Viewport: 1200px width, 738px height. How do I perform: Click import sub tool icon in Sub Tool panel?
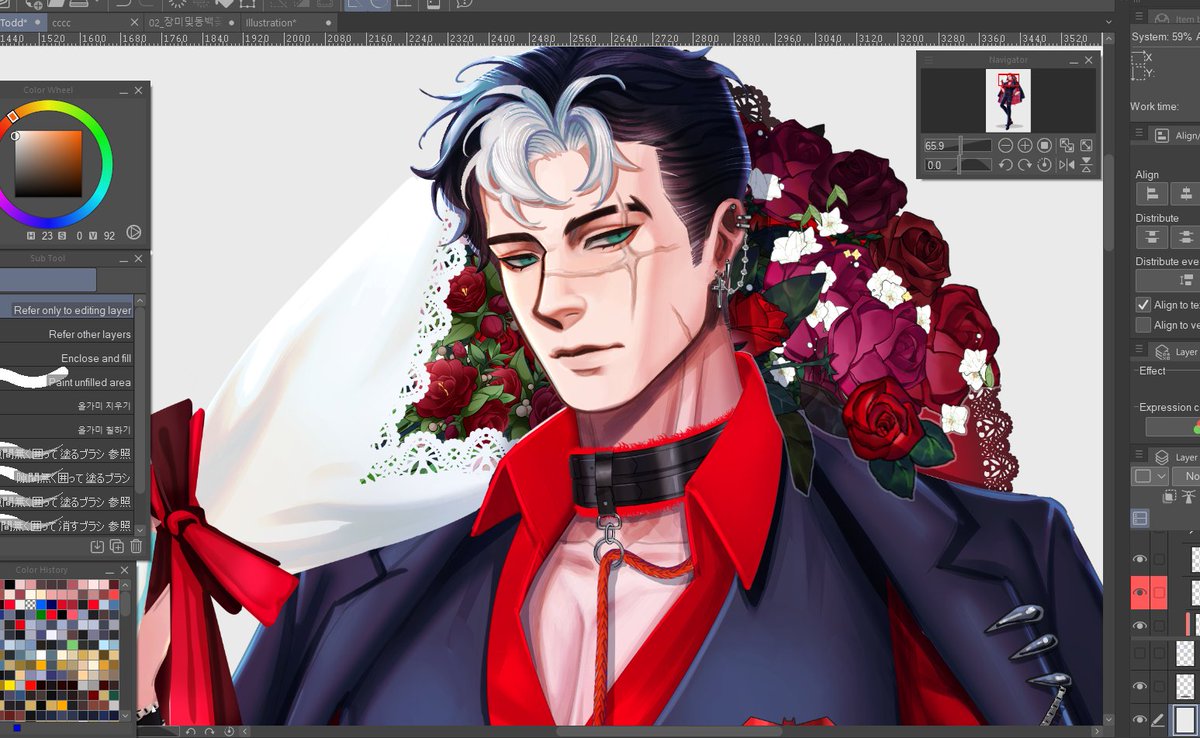click(x=97, y=546)
